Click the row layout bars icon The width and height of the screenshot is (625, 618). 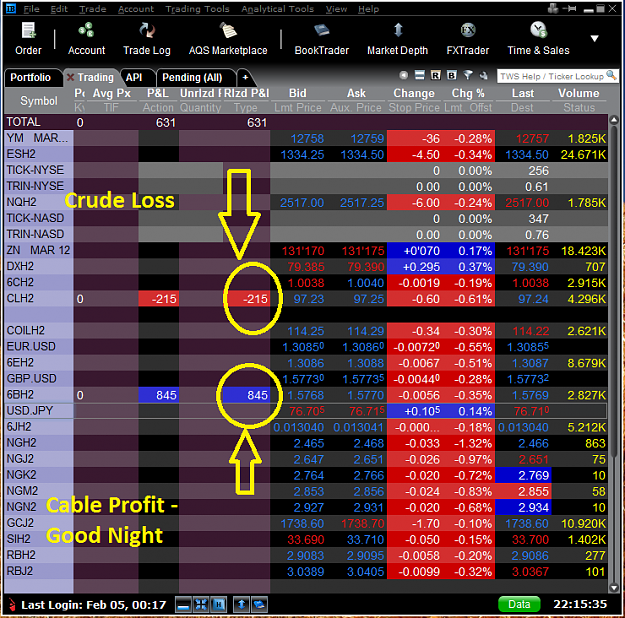pyautogui.click(x=420, y=75)
